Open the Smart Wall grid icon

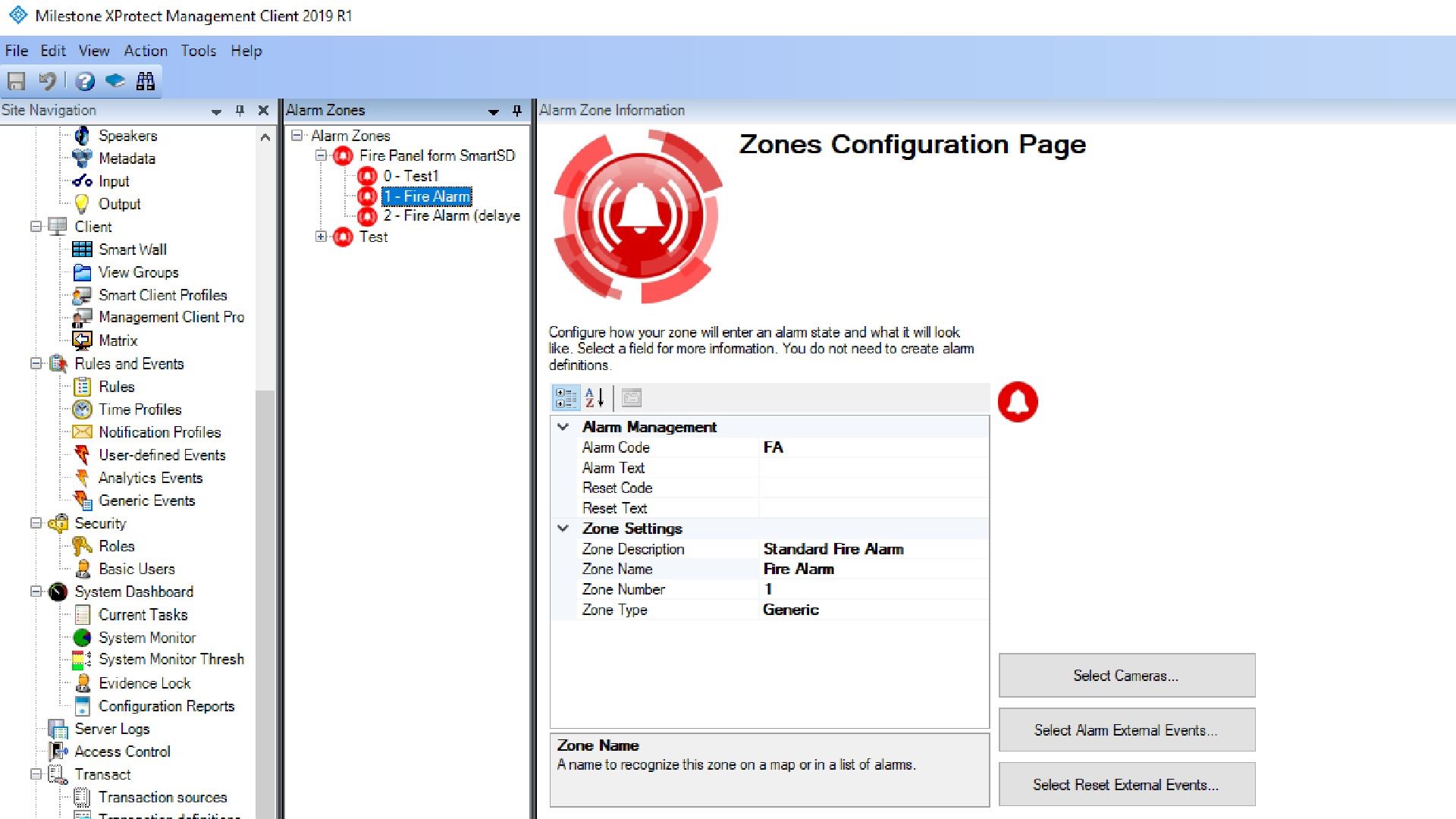[x=82, y=249]
